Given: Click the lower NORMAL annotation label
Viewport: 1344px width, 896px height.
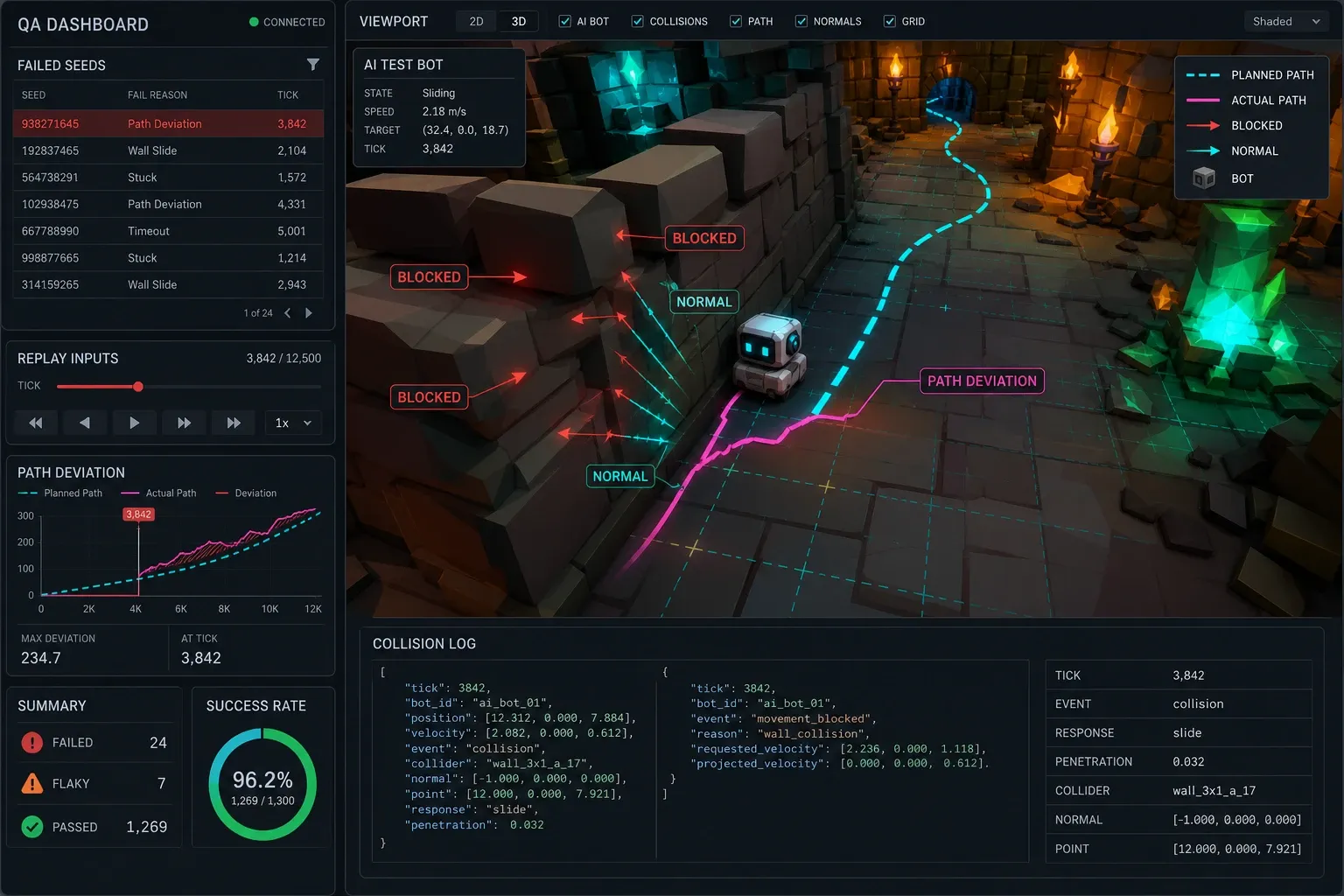Looking at the screenshot, I should click(620, 476).
